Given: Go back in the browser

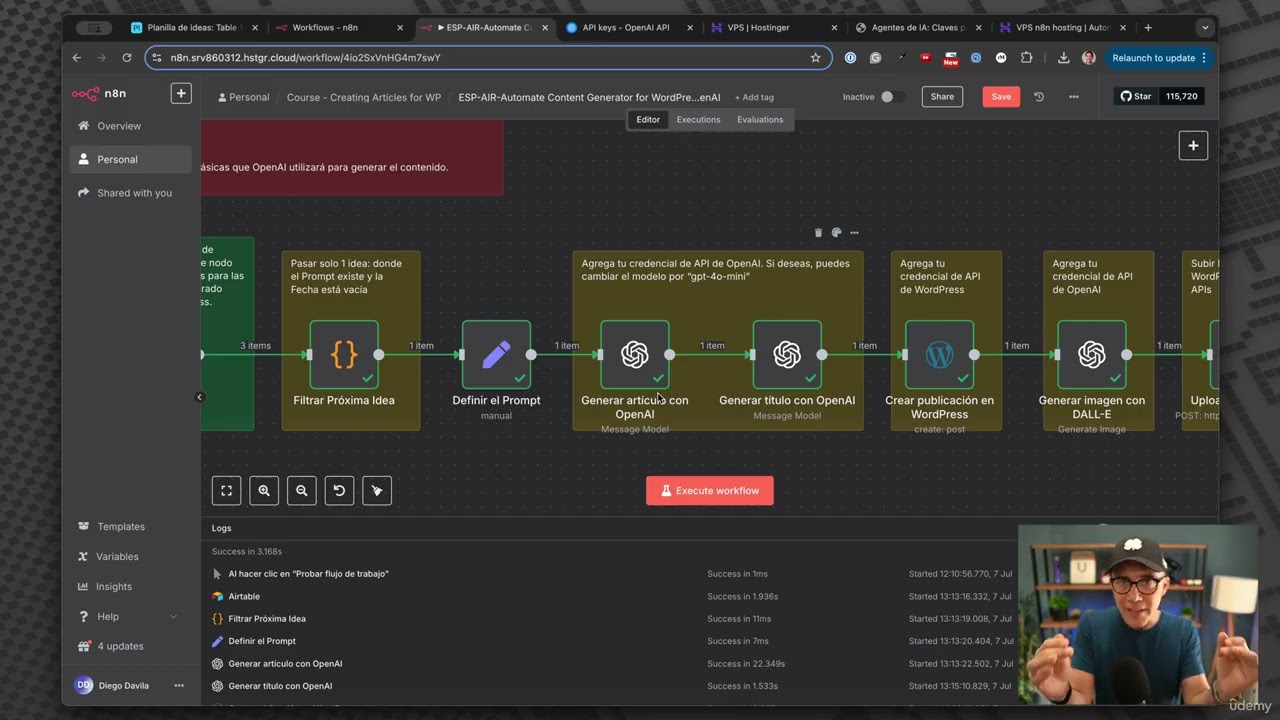Looking at the screenshot, I should pos(77,58).
